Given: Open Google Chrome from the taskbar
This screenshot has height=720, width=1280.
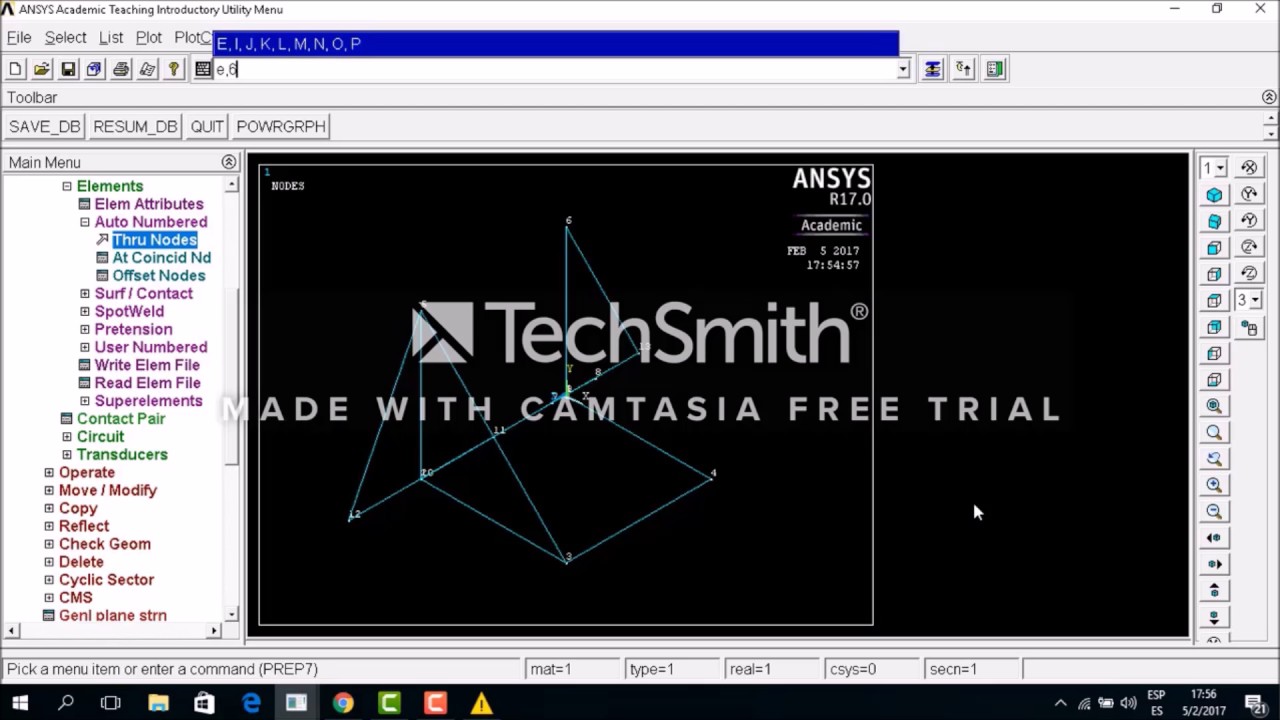Looking at the screenshot, I should tap(342, 703).
